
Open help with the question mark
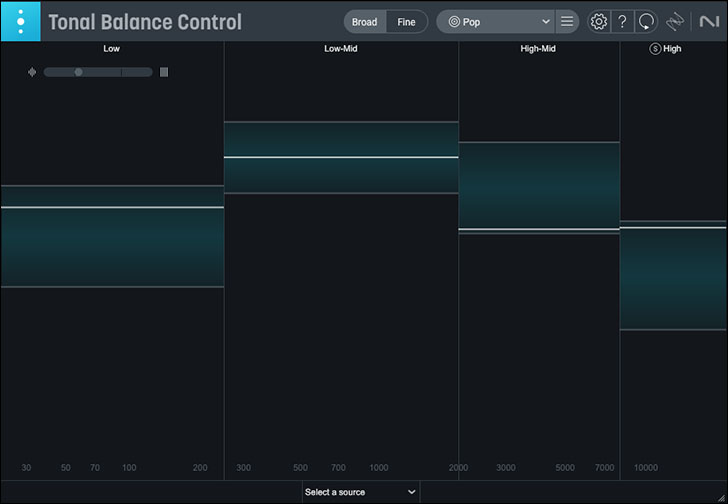pos(623,22)
